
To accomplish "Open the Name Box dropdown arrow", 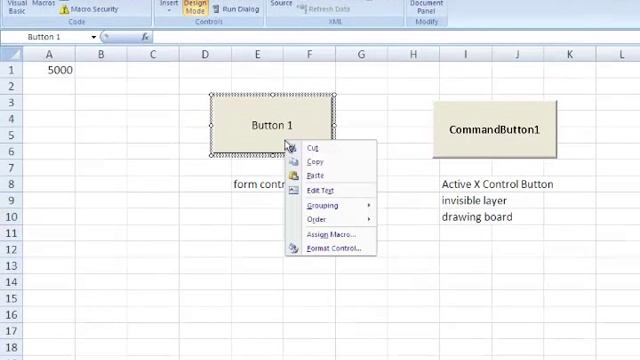I will click(93, 37).
